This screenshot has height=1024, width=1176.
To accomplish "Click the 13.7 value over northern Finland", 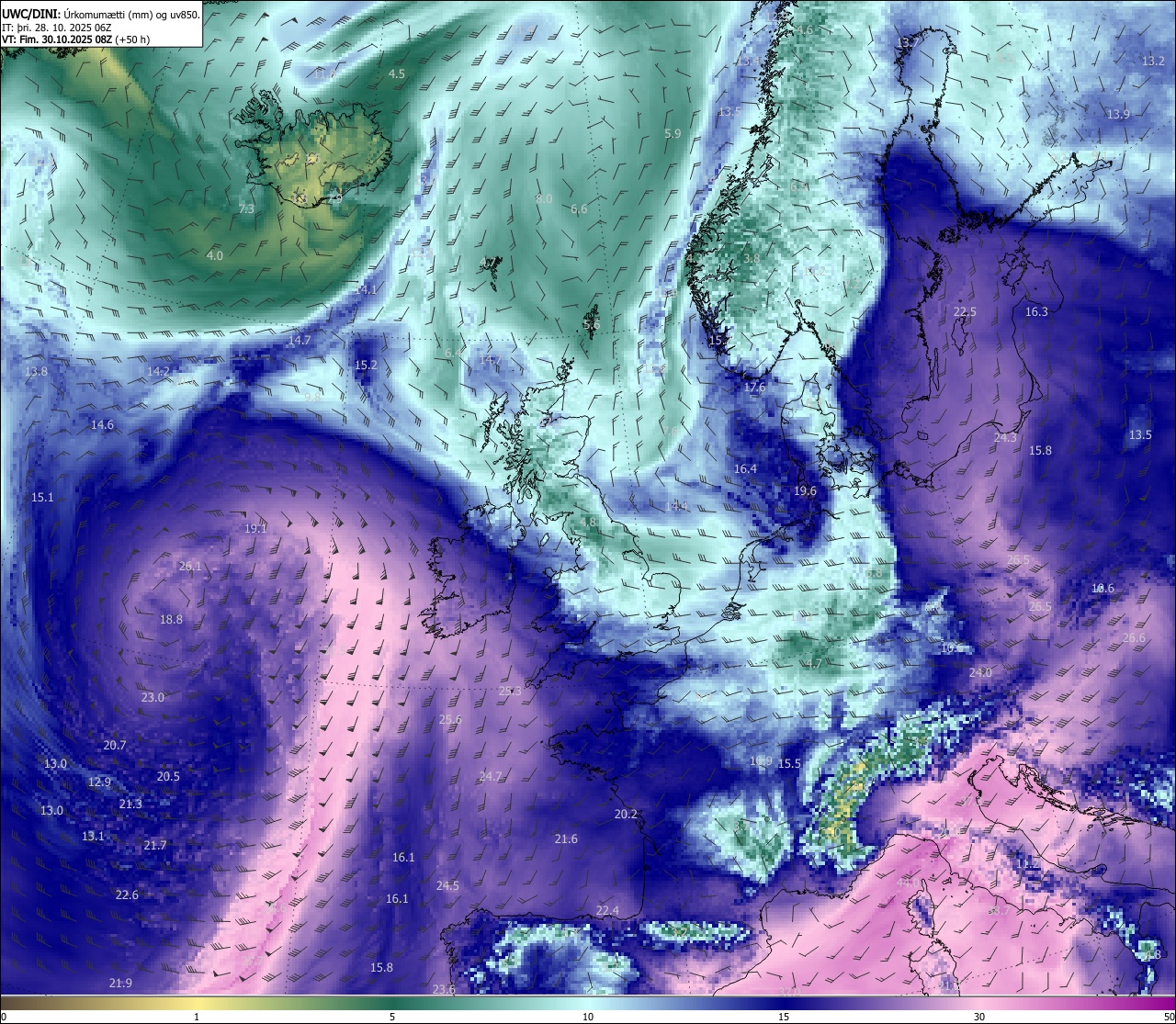I will tap(908, 43).
